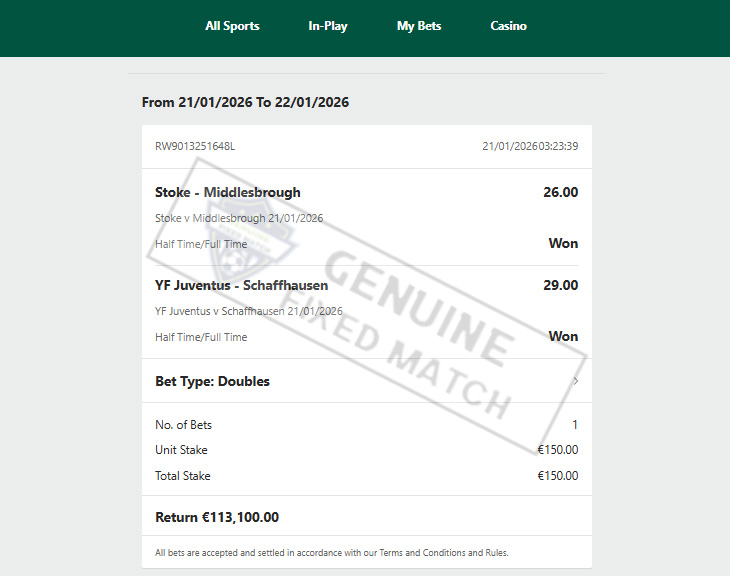This screenshot has width=730, height=576.
Task: Click the Total Stake €150.00 amount
Action: [x=558, y=476]
